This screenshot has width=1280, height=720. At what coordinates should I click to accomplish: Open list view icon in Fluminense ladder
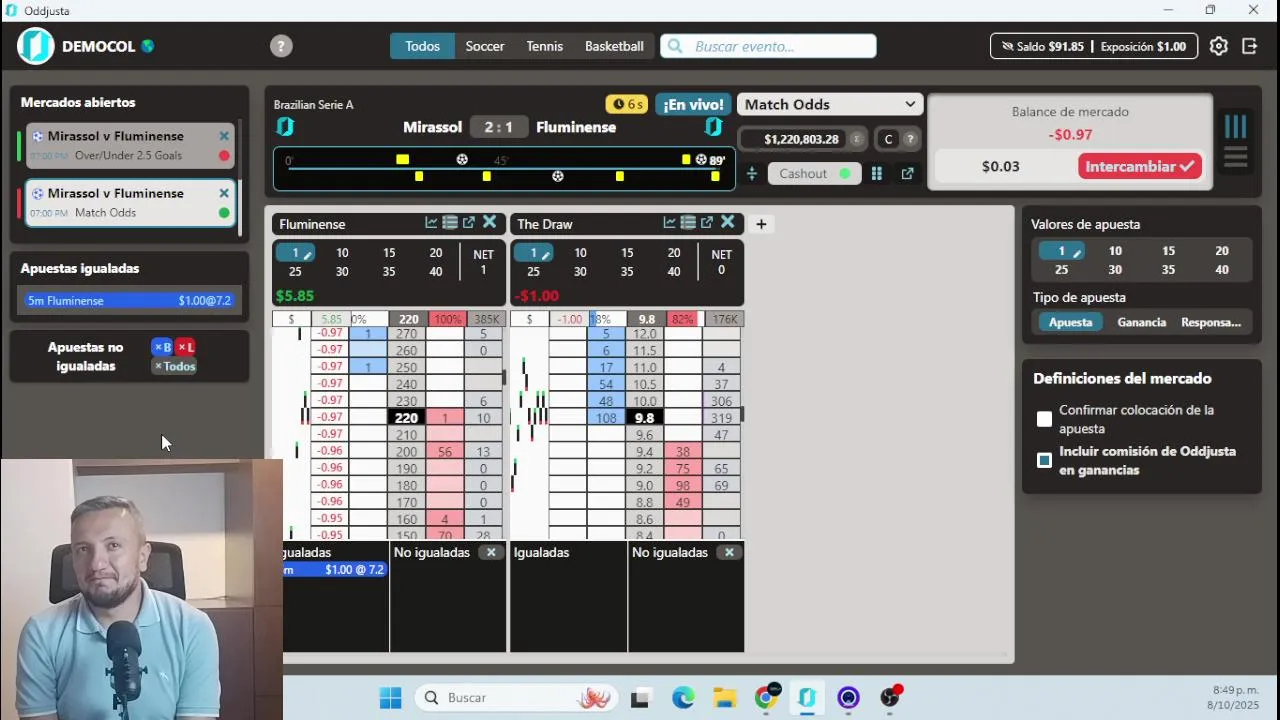(x=450, y=223)
